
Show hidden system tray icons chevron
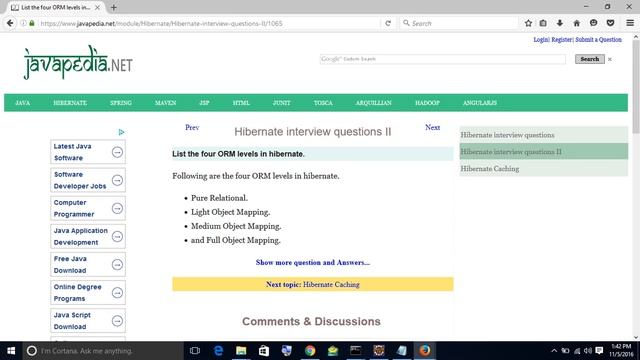554,351
